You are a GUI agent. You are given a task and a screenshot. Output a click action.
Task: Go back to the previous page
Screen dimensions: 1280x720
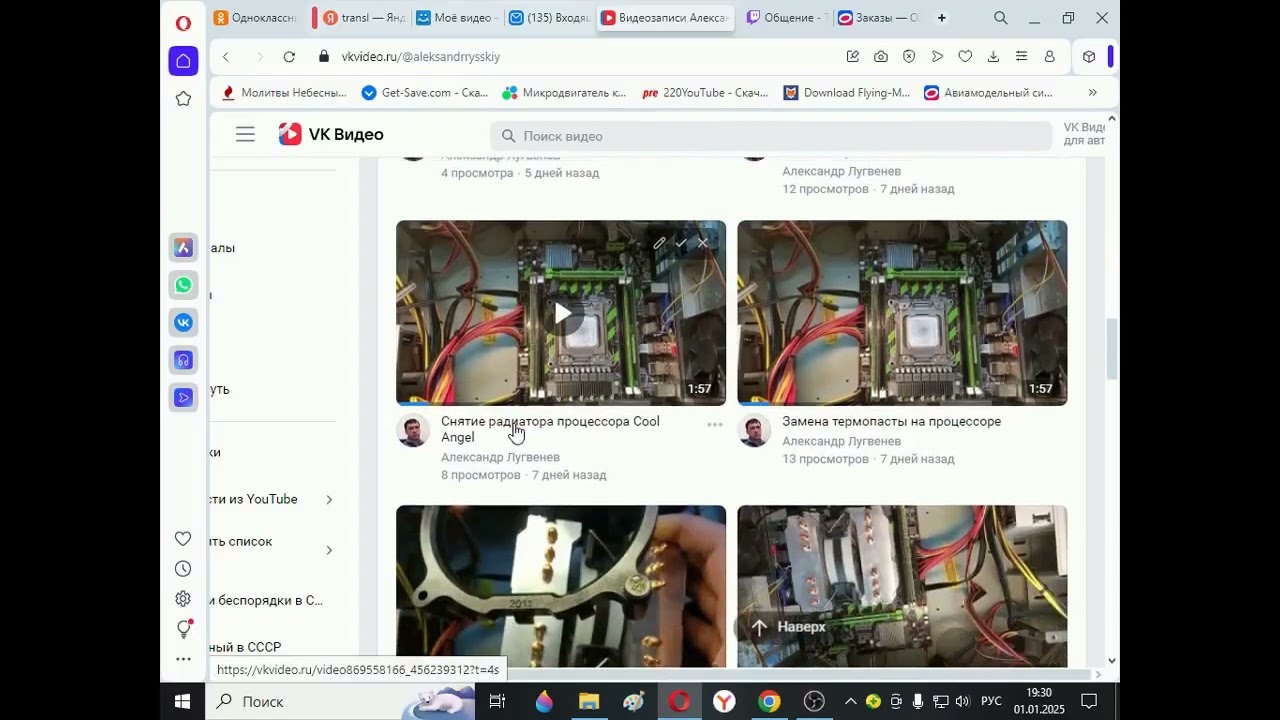click(226, 57)
